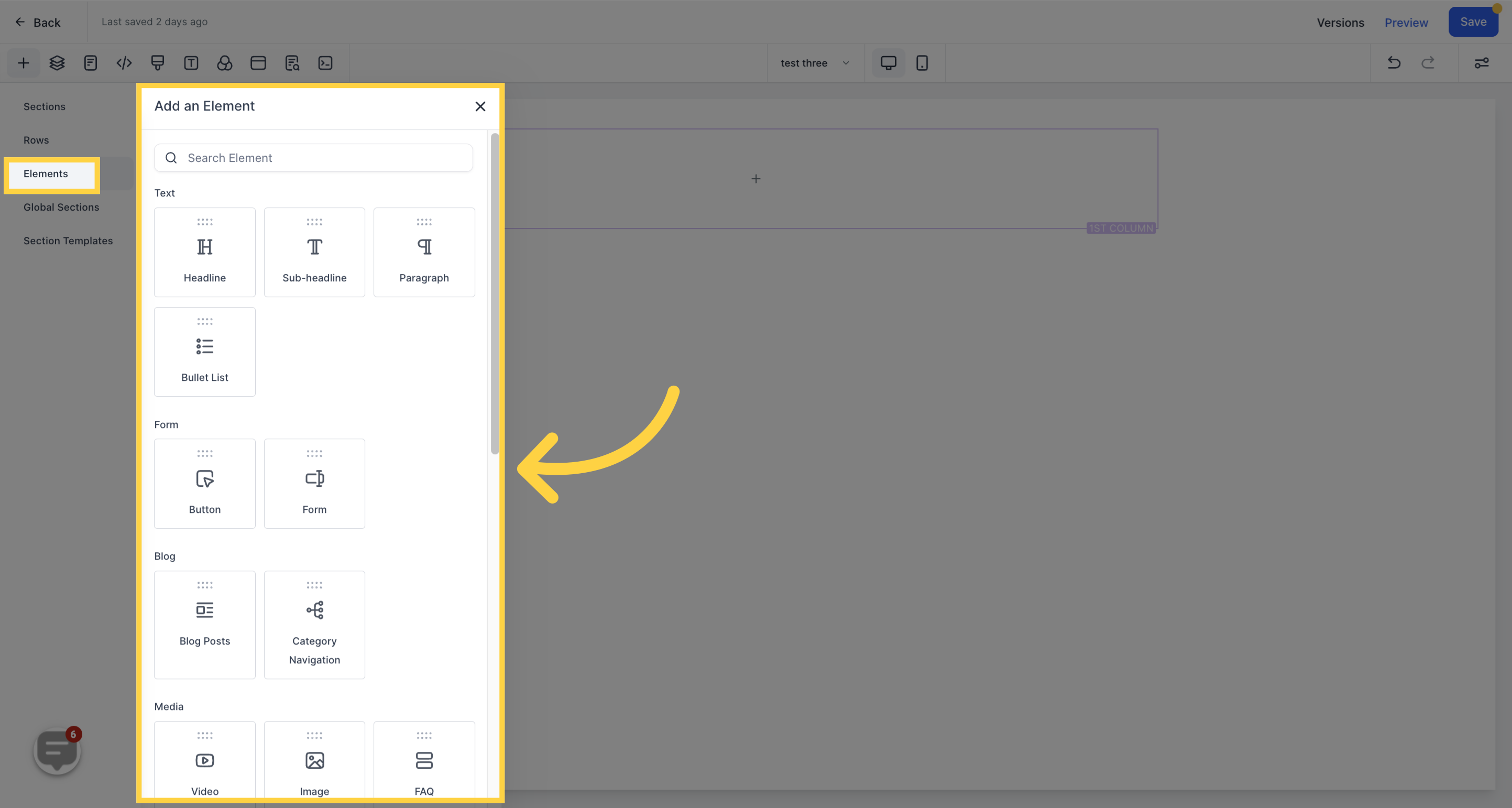Screen dimensions: 1512x808
Task: Click the Bullet List element icon
Action: point(204,346)
